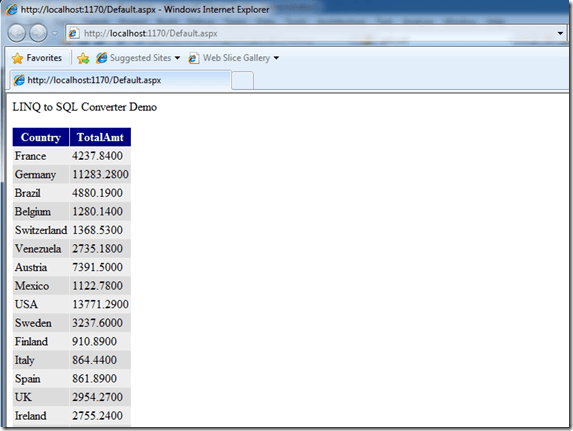This screenshot has width=573, height=431.
Task: Click the browser Forward arrow button
Action: pos(38,33)
